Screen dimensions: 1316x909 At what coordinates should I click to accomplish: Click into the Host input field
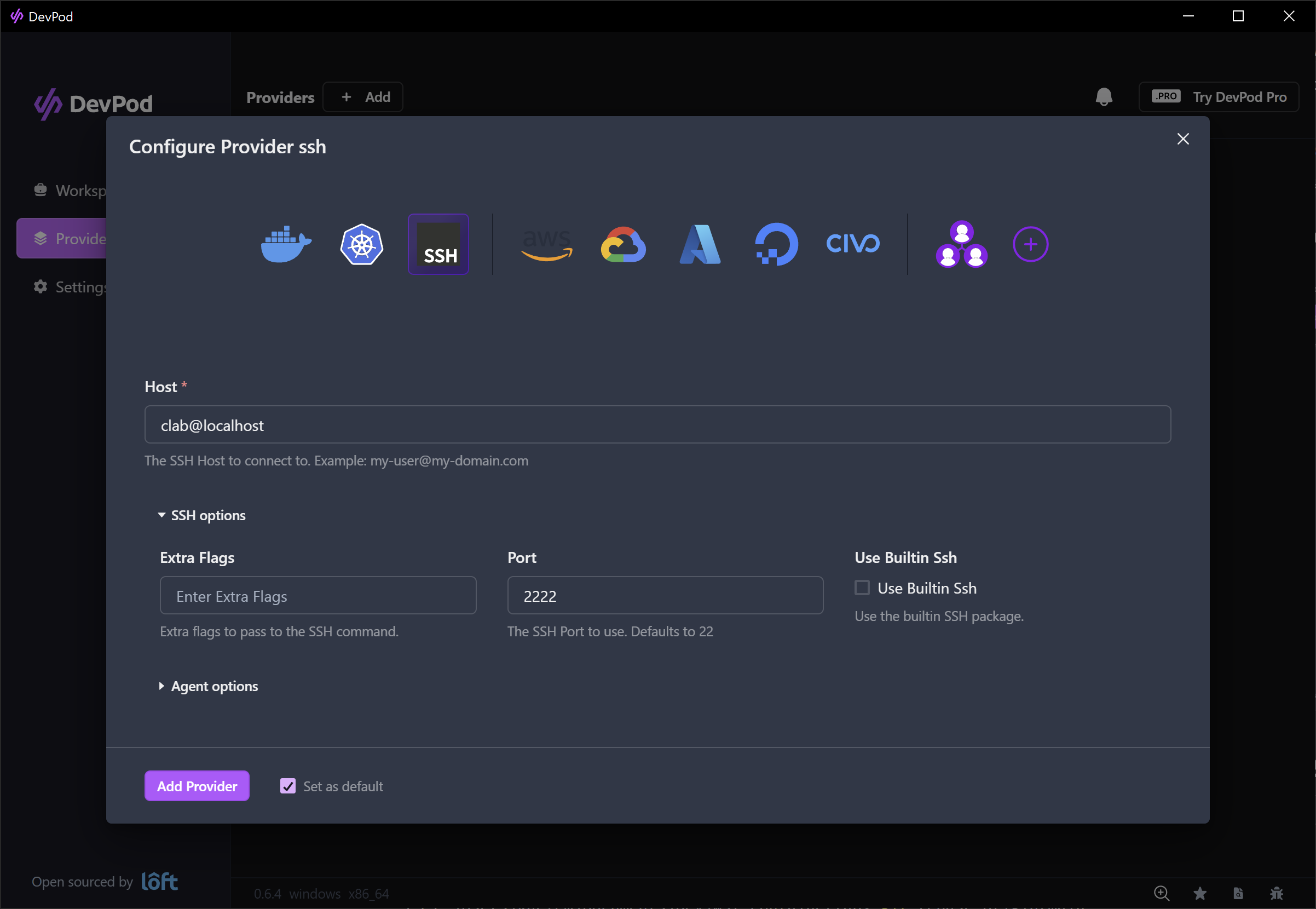(657, 425)
